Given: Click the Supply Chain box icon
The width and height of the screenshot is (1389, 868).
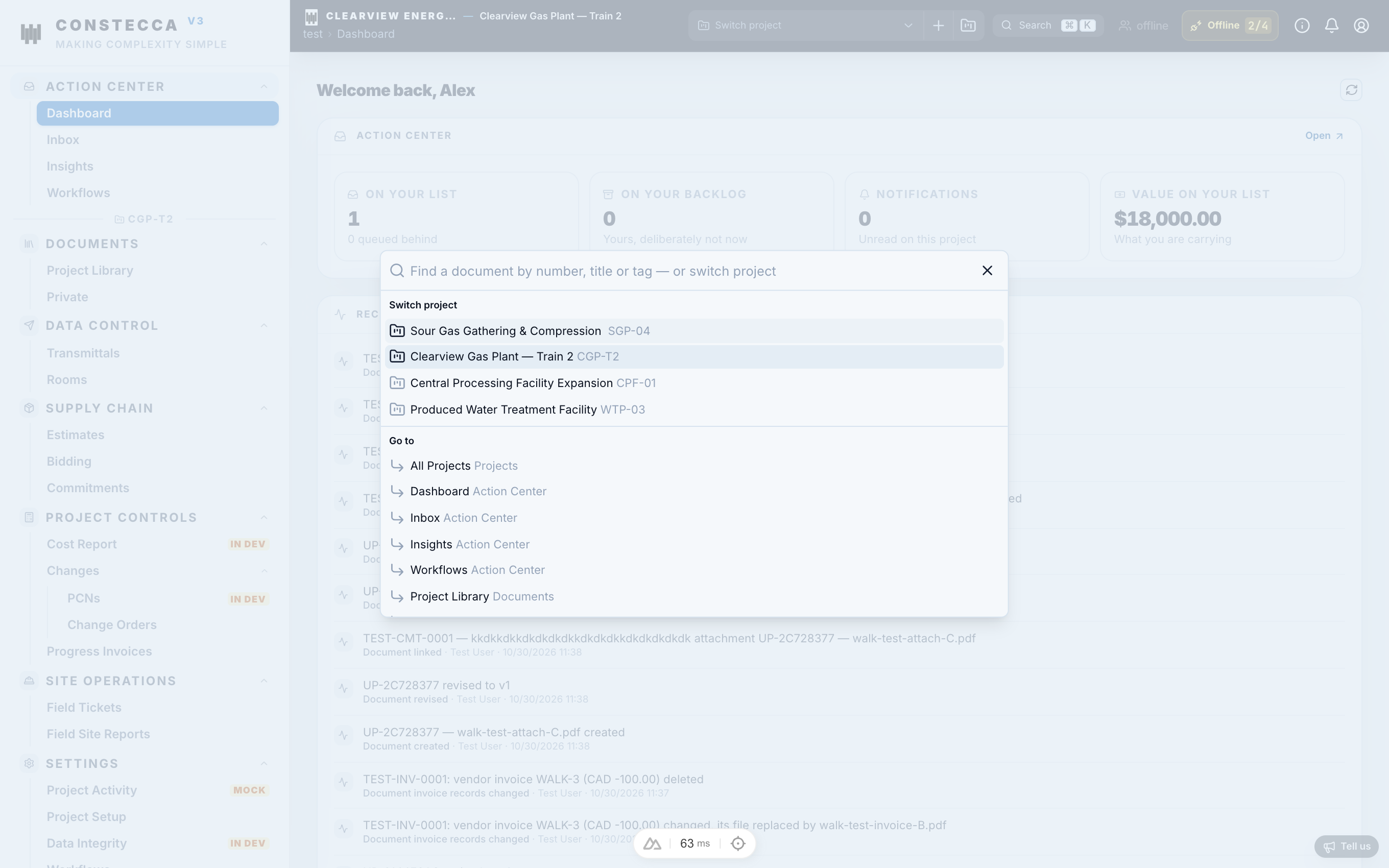Looking at the screenshot, I should (29, 408).
